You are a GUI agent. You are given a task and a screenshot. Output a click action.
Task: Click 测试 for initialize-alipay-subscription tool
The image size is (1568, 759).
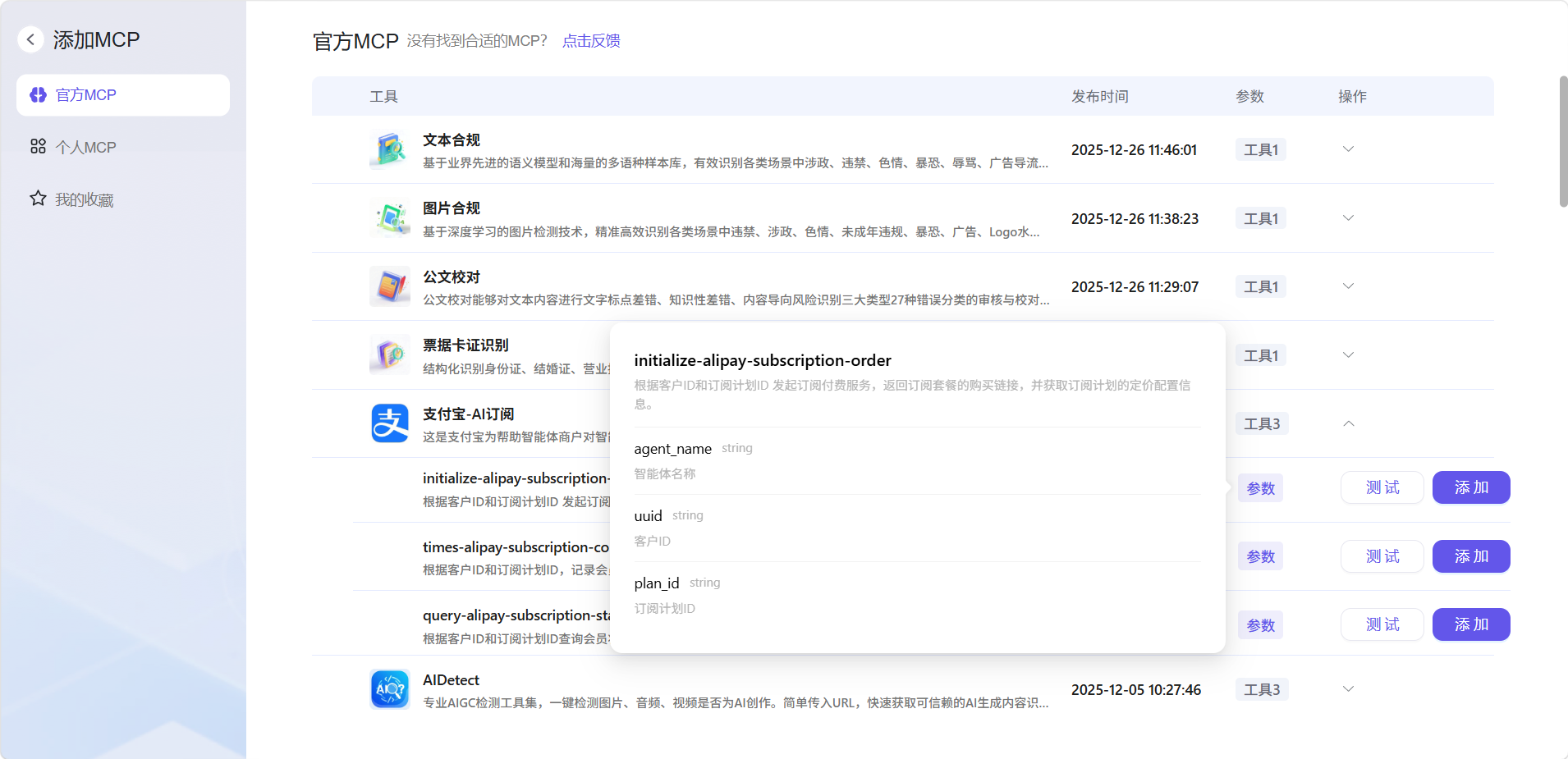click(1382, 487)
